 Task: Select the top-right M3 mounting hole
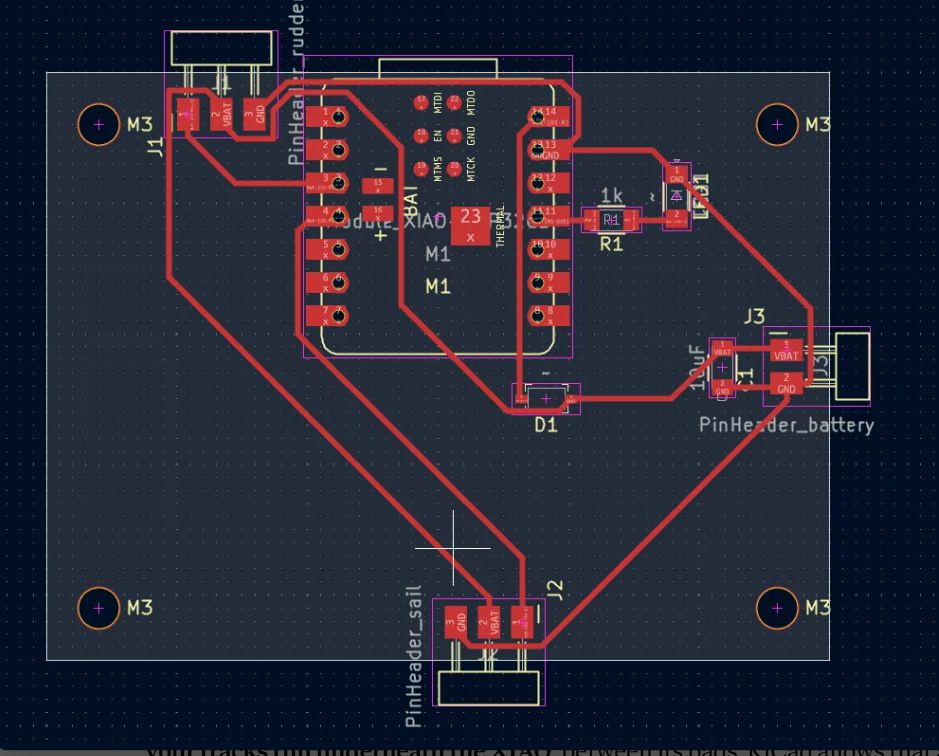(777, 125)
